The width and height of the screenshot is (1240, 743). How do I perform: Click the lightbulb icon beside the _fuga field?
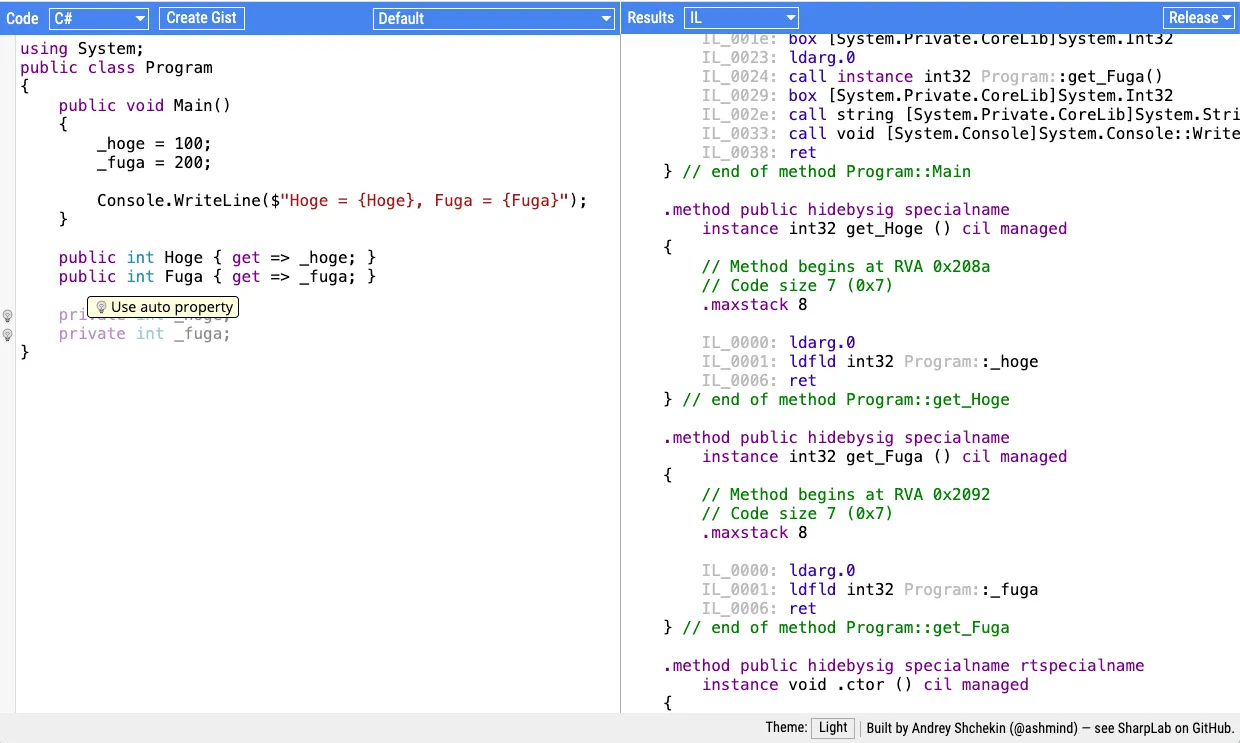click(7, 334)
